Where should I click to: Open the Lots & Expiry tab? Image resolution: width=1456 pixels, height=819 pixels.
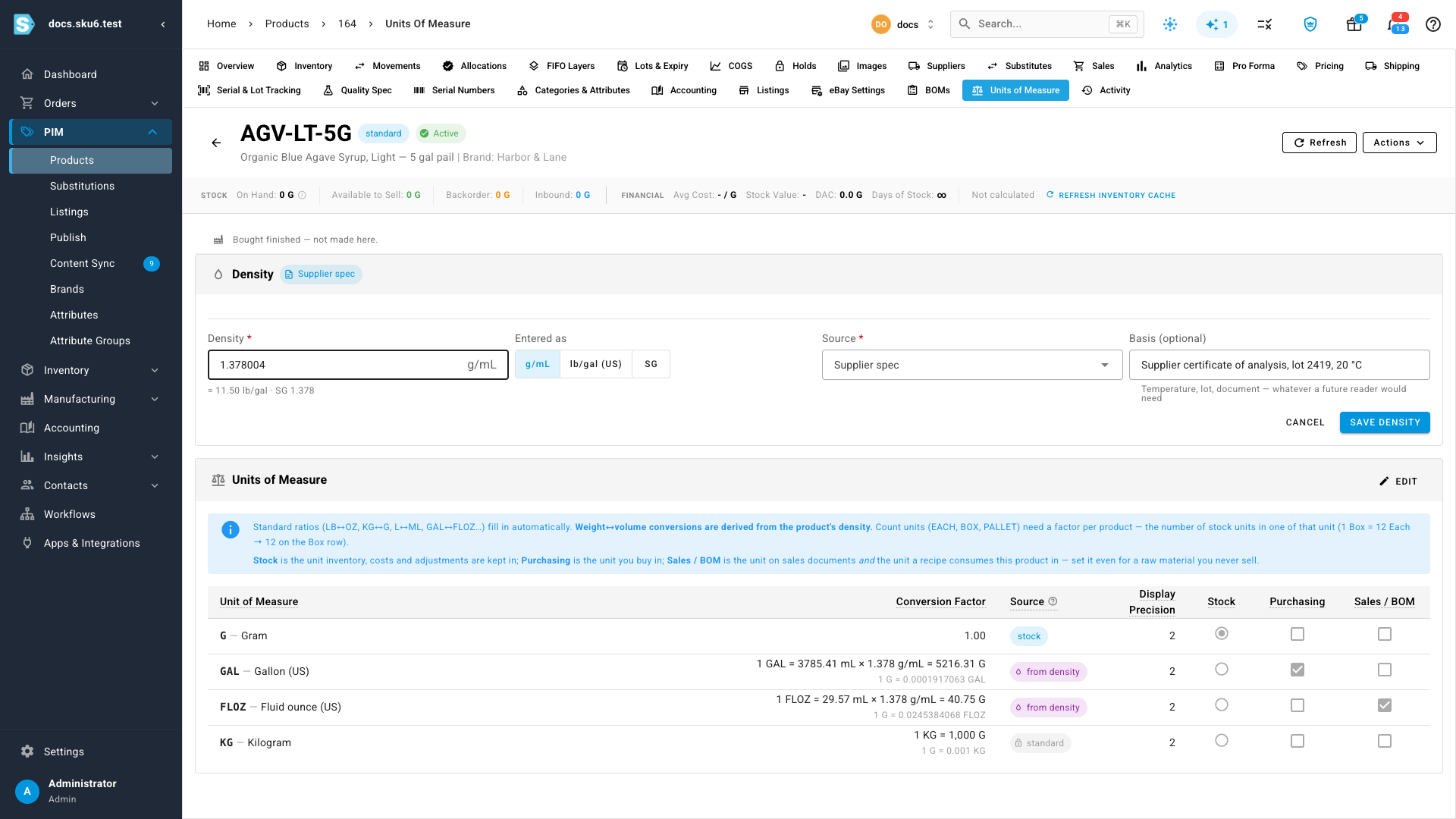[652, 66]
